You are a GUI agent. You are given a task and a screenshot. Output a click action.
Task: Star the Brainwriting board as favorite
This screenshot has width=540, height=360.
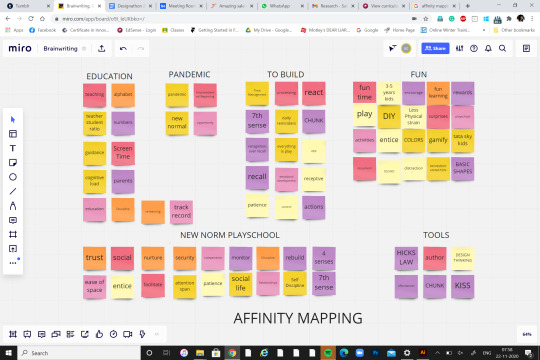coord(84,49)
